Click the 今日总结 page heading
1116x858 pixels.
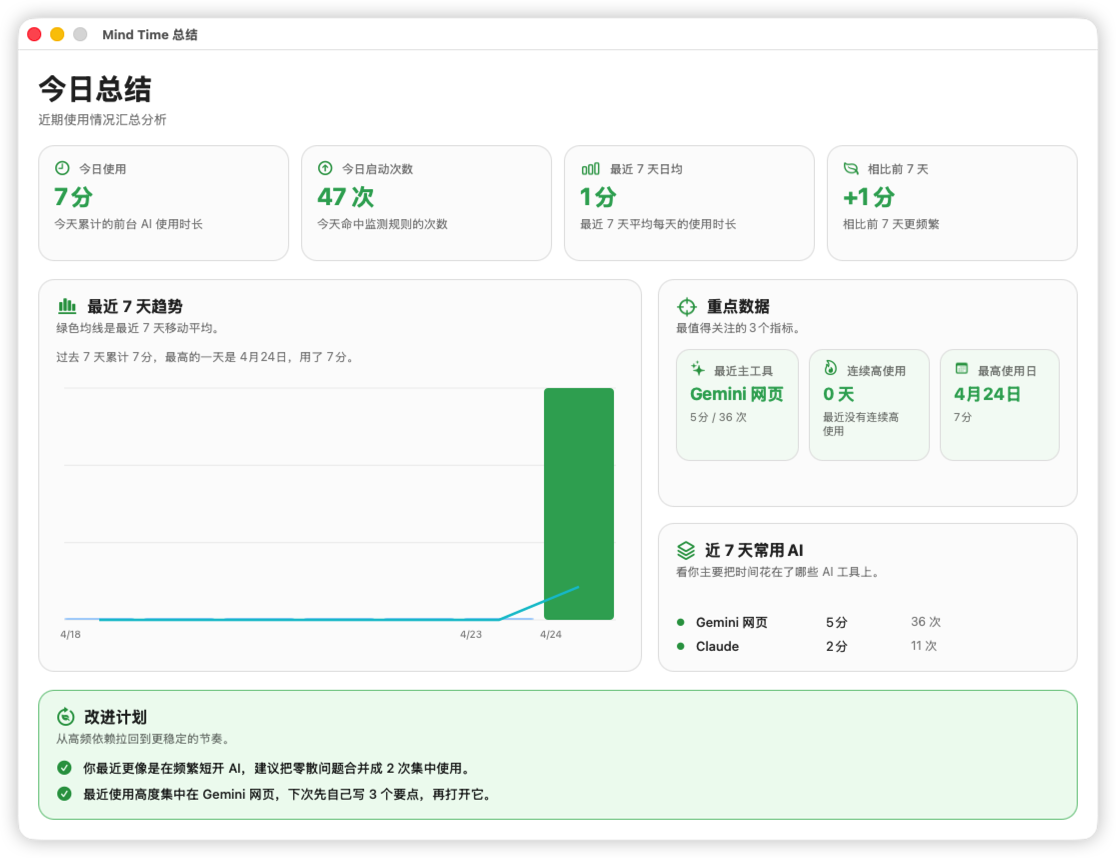(95, 90)
